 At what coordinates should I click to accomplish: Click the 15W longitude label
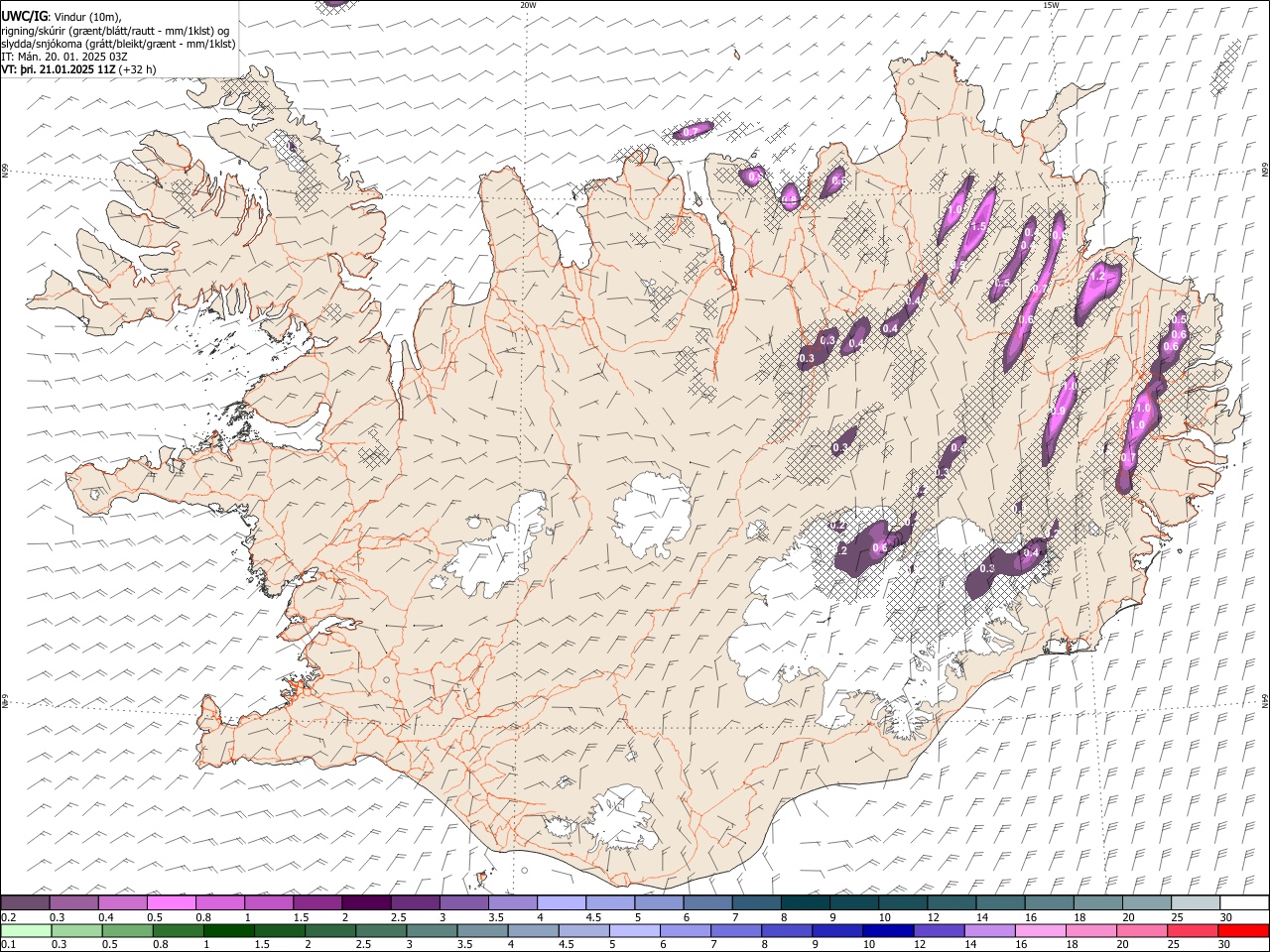(1051, 5)
